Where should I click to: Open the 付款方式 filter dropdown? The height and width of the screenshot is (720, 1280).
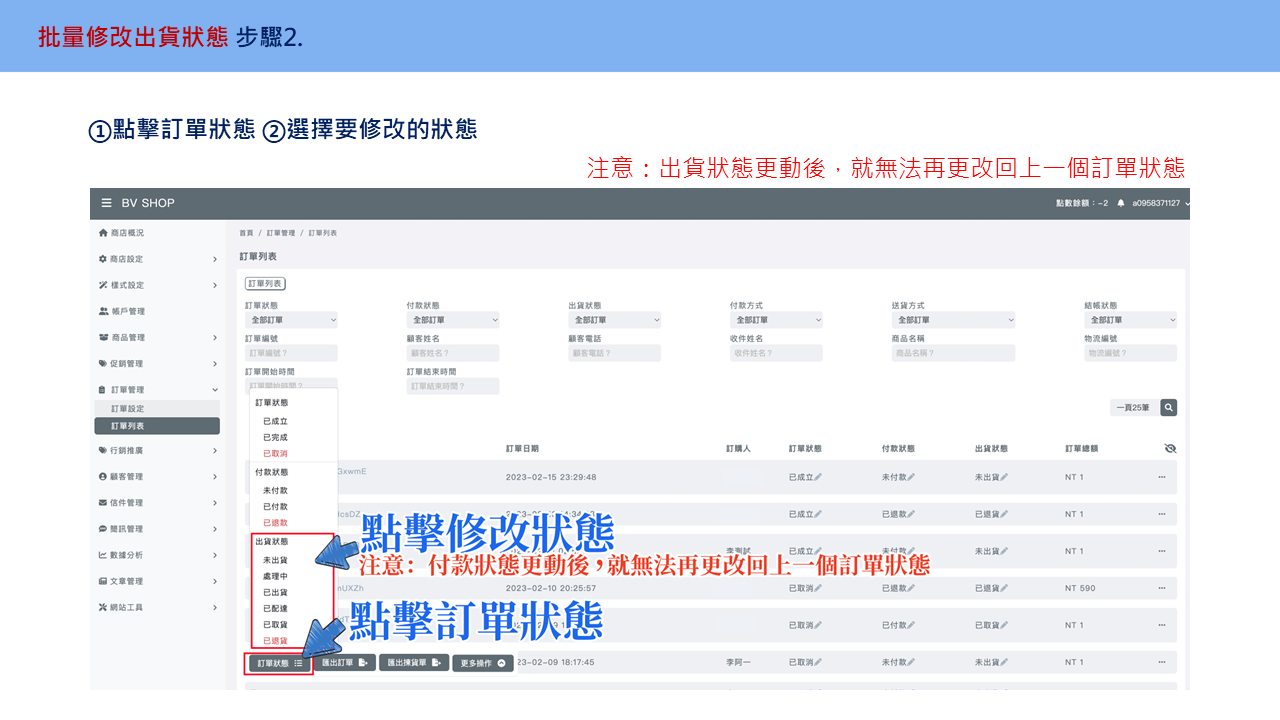tap(776, 320)
